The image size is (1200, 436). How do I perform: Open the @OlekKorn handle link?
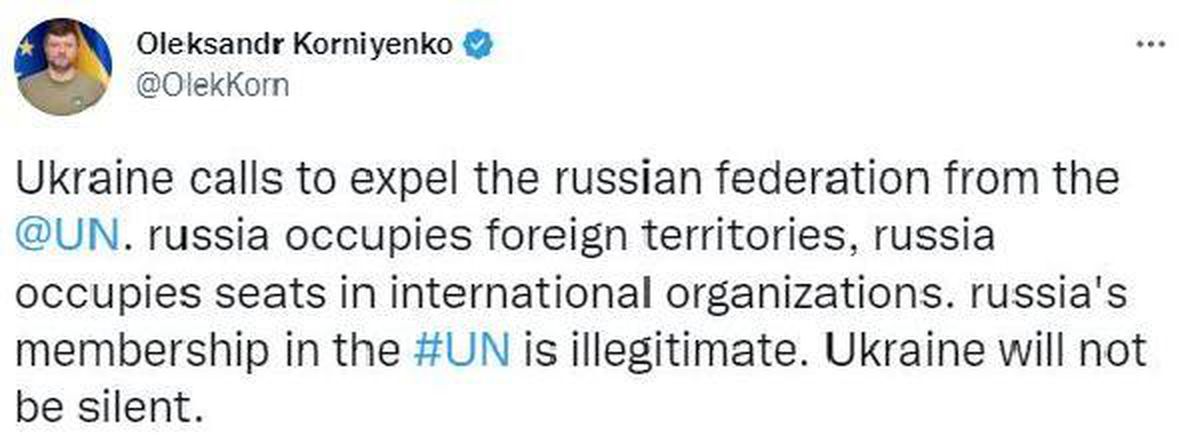pyautogui.click(x=210, y=86)
